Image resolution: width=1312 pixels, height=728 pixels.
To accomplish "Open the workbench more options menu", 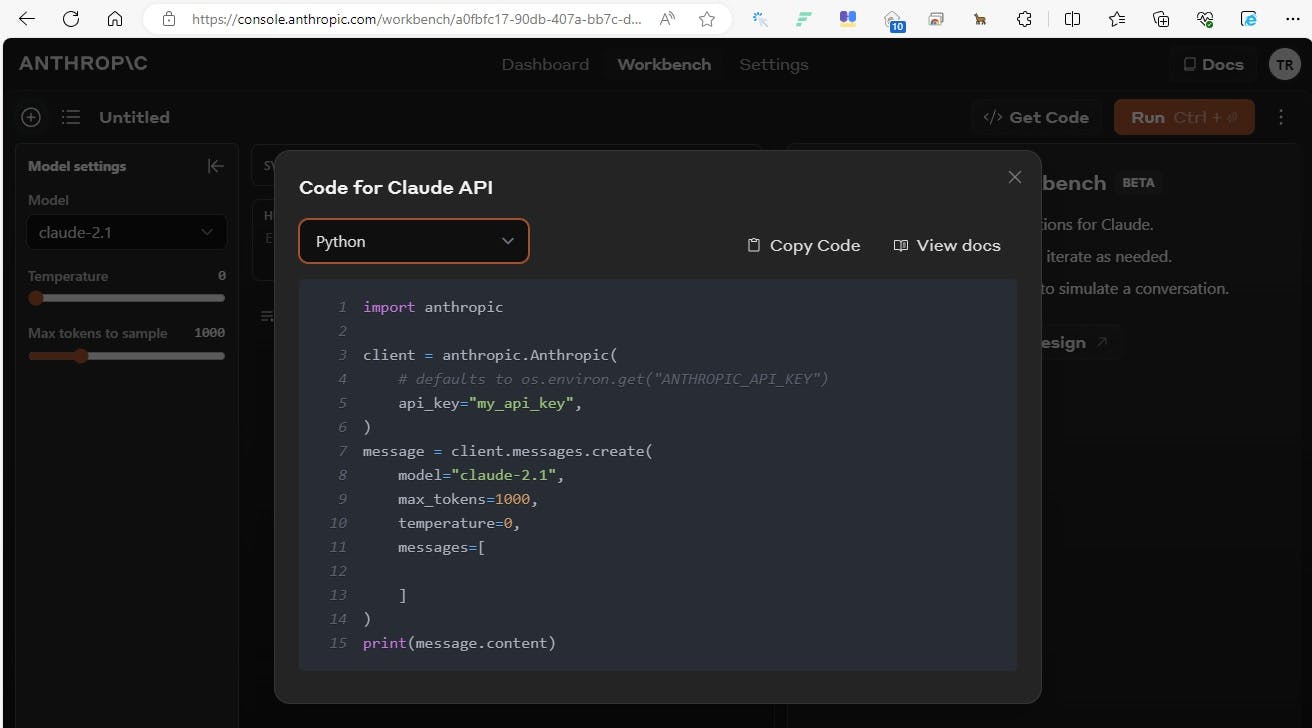I will click(x=1281, y=117).
